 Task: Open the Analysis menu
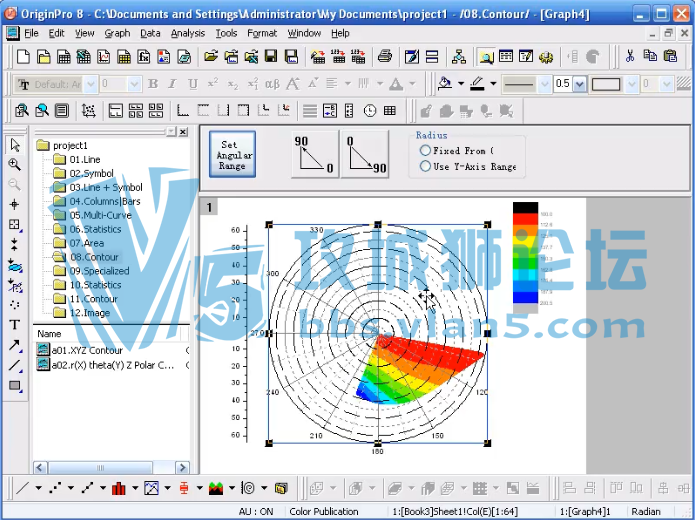(x=187, y=33)
